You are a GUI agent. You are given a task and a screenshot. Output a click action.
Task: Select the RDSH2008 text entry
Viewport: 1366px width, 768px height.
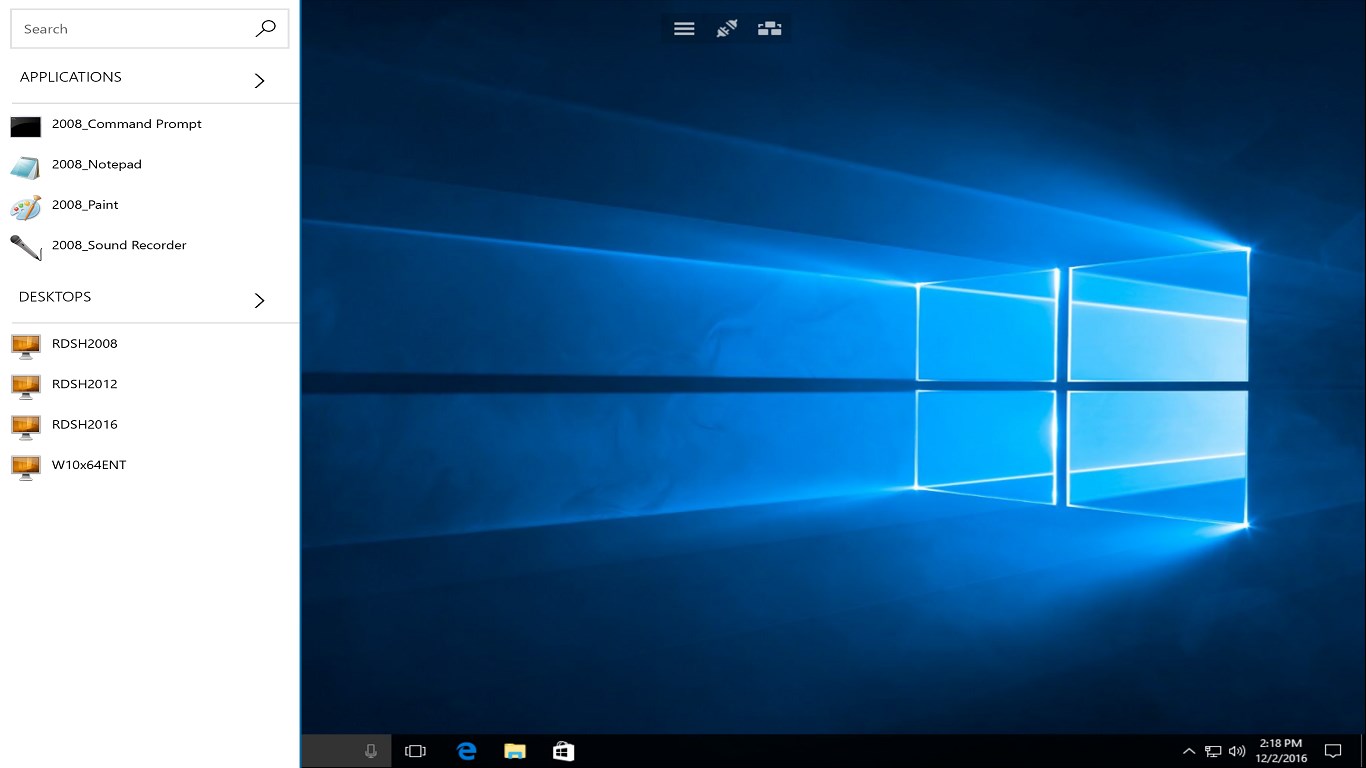point(85,343)
